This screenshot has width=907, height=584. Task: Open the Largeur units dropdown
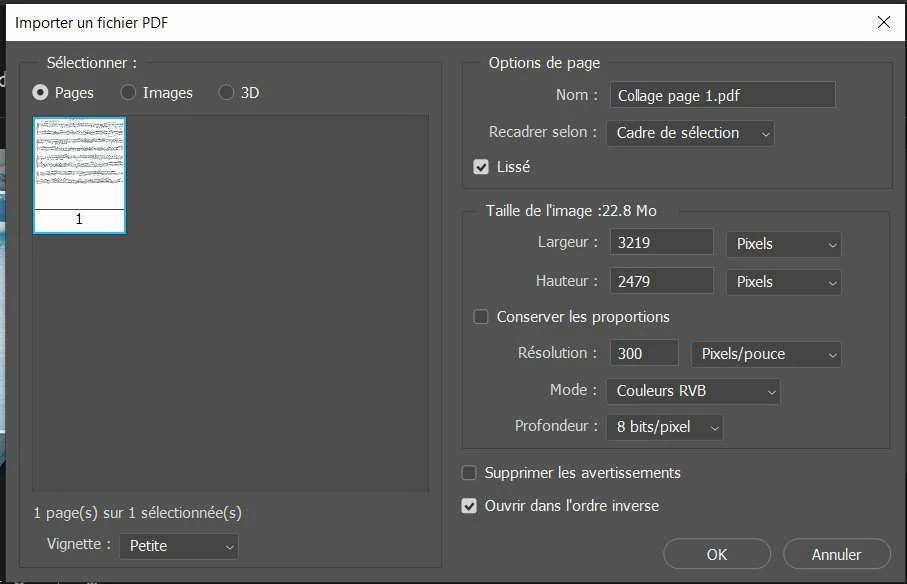[x=783, y=244]
